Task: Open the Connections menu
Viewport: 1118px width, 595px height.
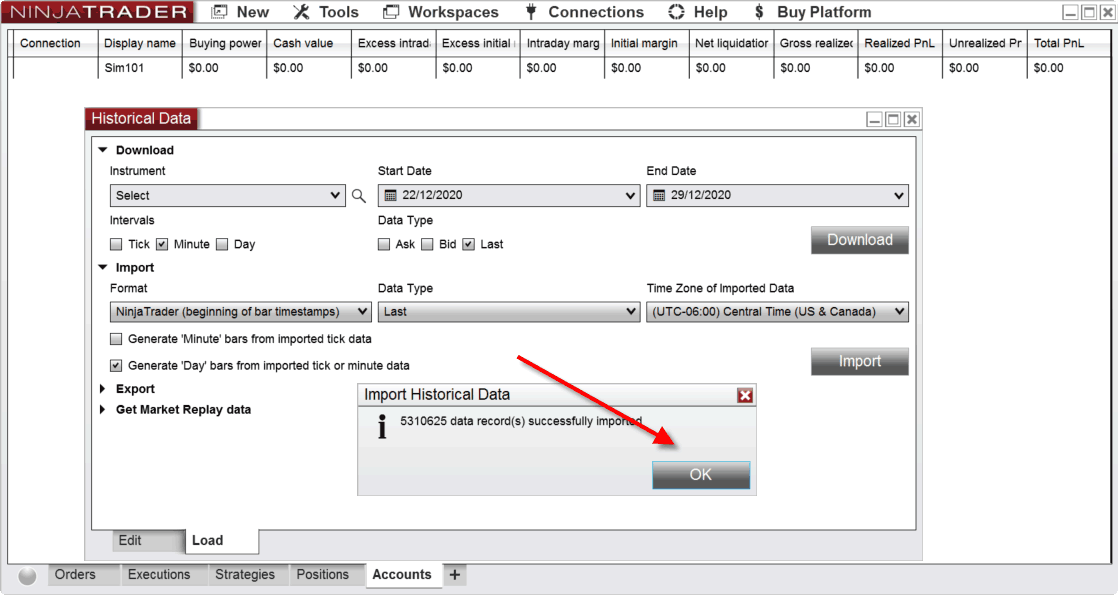Action: coord(584,12)
